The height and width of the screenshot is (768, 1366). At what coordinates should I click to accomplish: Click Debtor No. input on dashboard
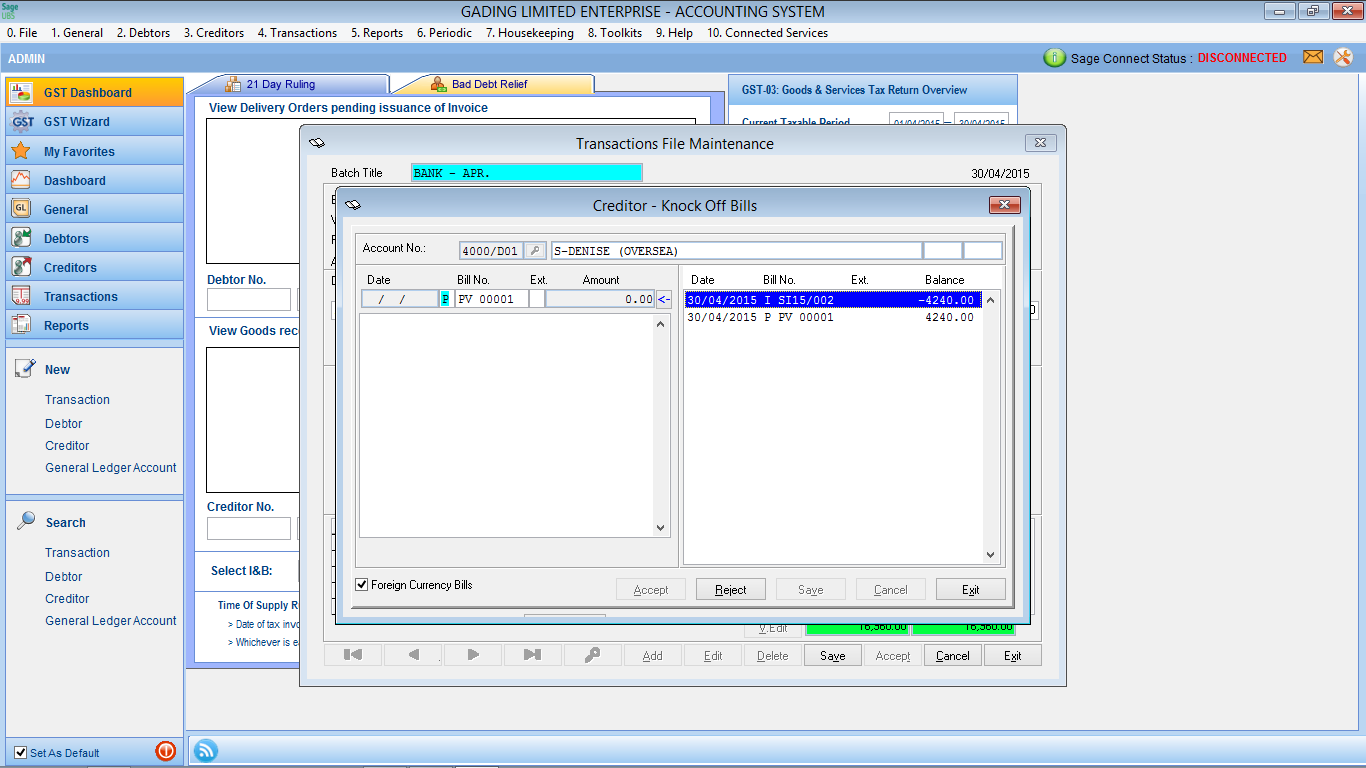pyautogui.click(x=249, y=299)
